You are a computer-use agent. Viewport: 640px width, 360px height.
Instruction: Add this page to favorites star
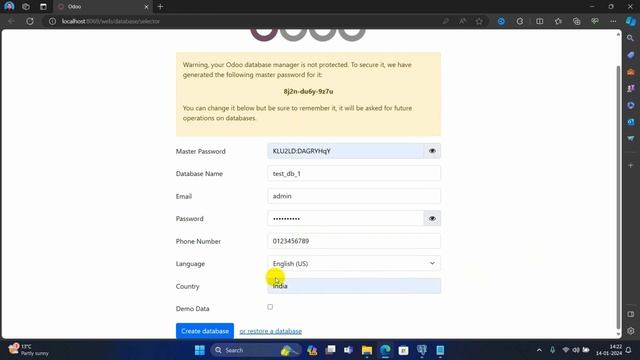point(479,21)
